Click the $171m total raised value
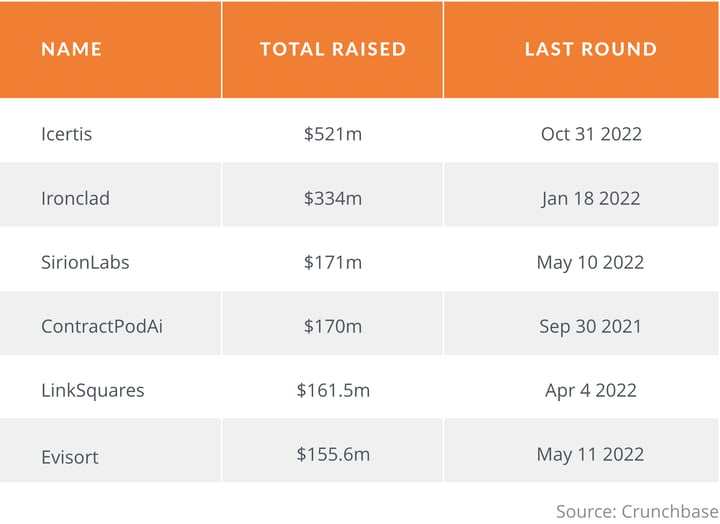The width and height of the screenshot is (720, 524). tap(333, 262)
